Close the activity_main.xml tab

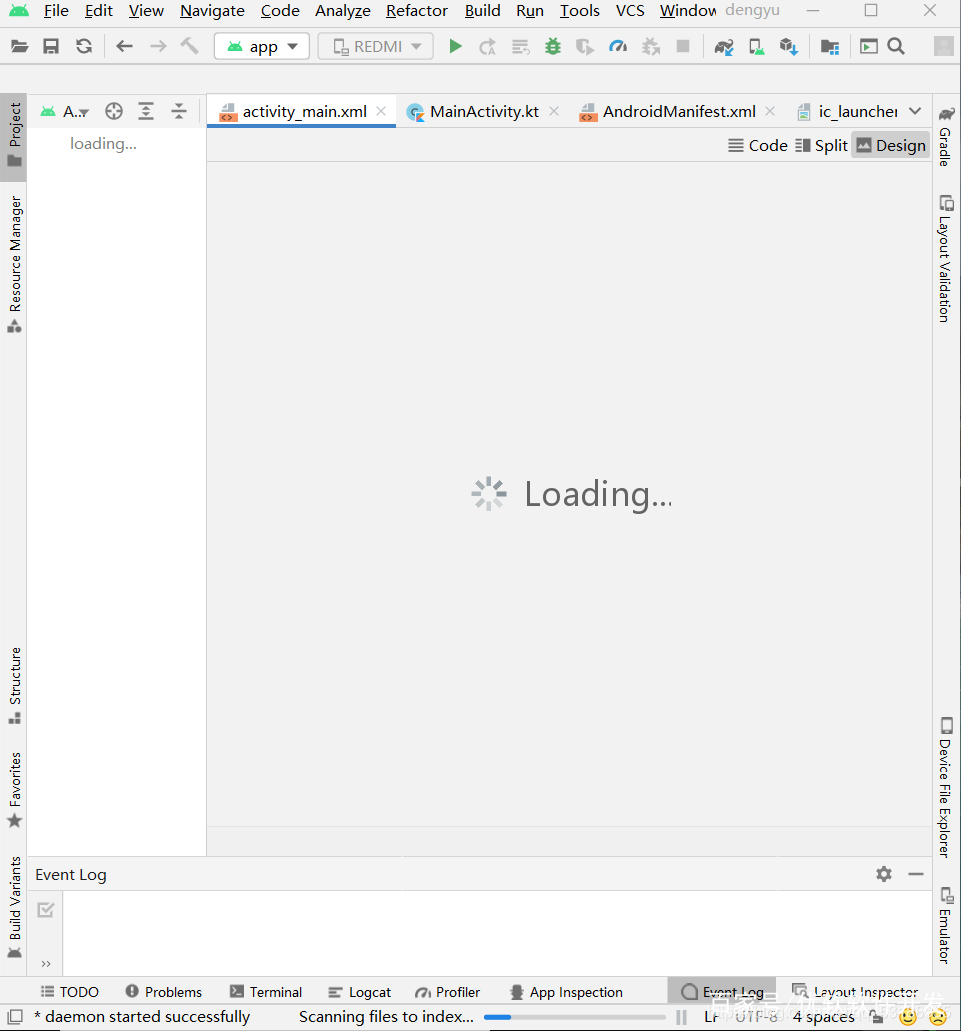tap(381, 111)
